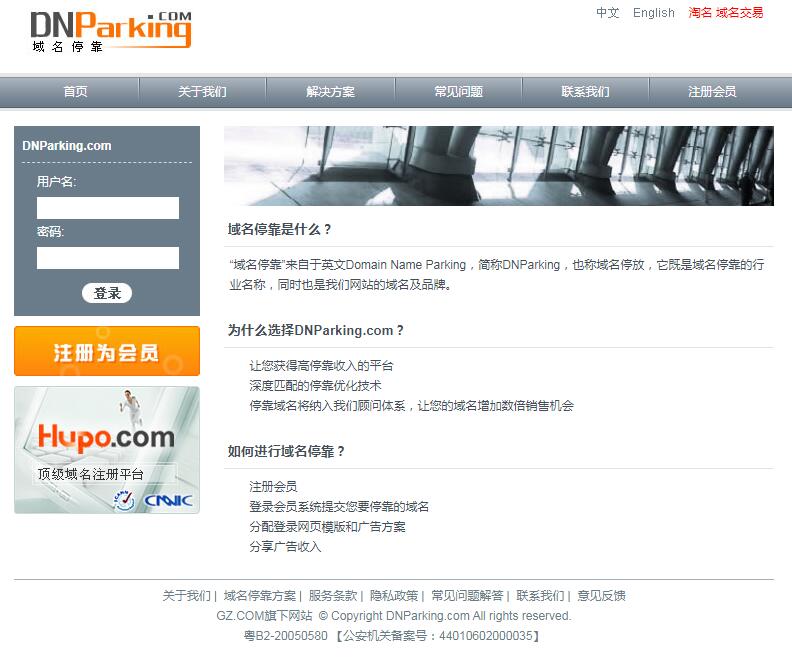Click 联系我们 in the navigation bar
This screenshot has height=660, width=792.
585,91
